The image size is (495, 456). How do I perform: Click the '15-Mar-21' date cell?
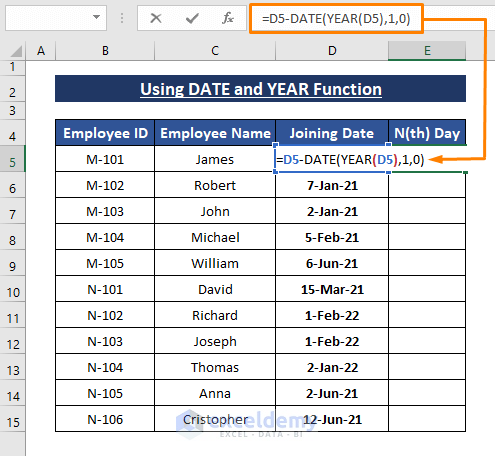coord(332,289)
